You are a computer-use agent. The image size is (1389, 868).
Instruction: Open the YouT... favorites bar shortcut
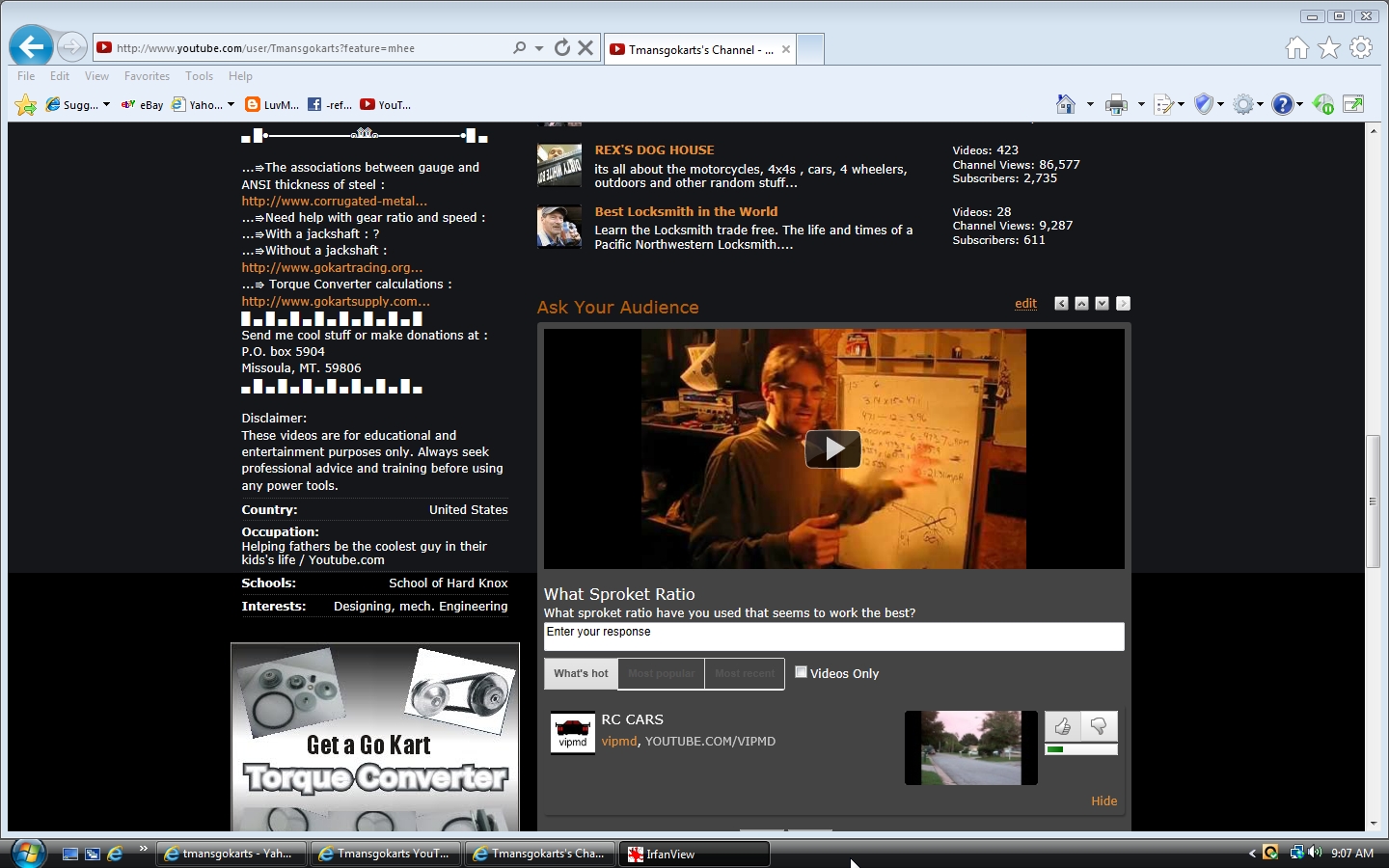(385, 105)
